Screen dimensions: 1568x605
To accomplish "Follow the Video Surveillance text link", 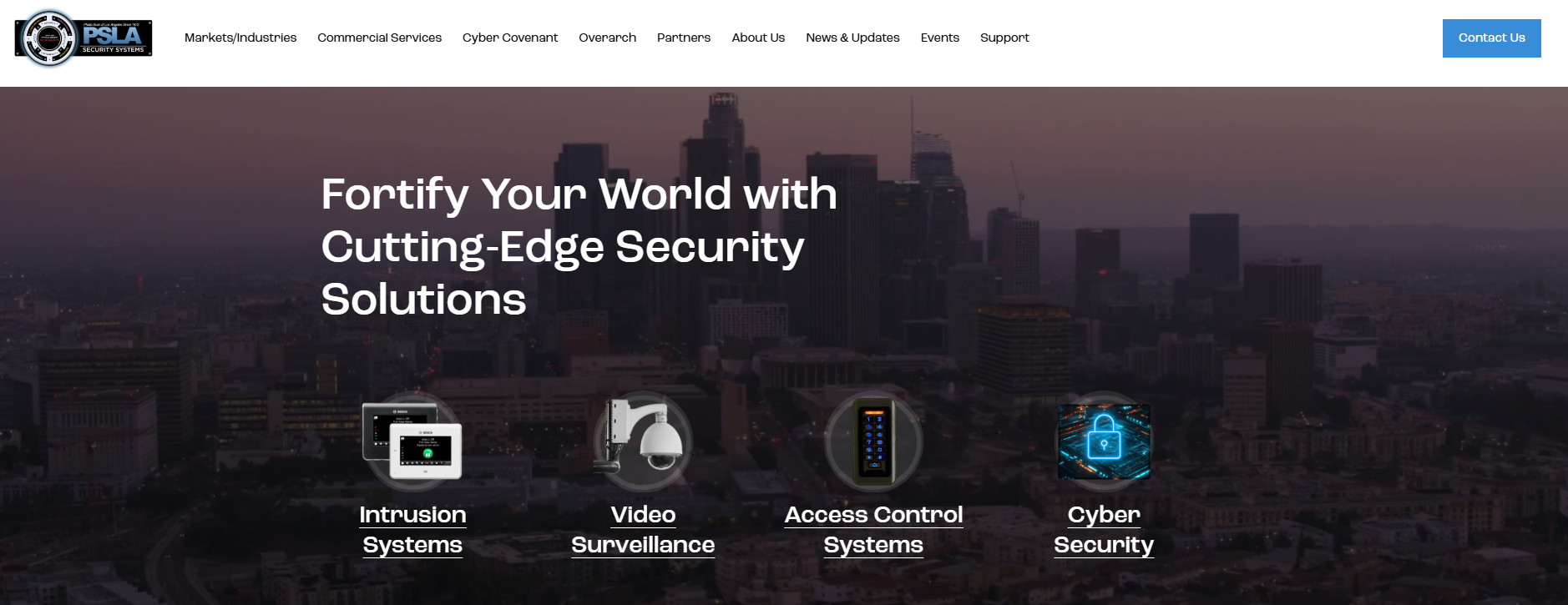I will click(x=643, y=530).
